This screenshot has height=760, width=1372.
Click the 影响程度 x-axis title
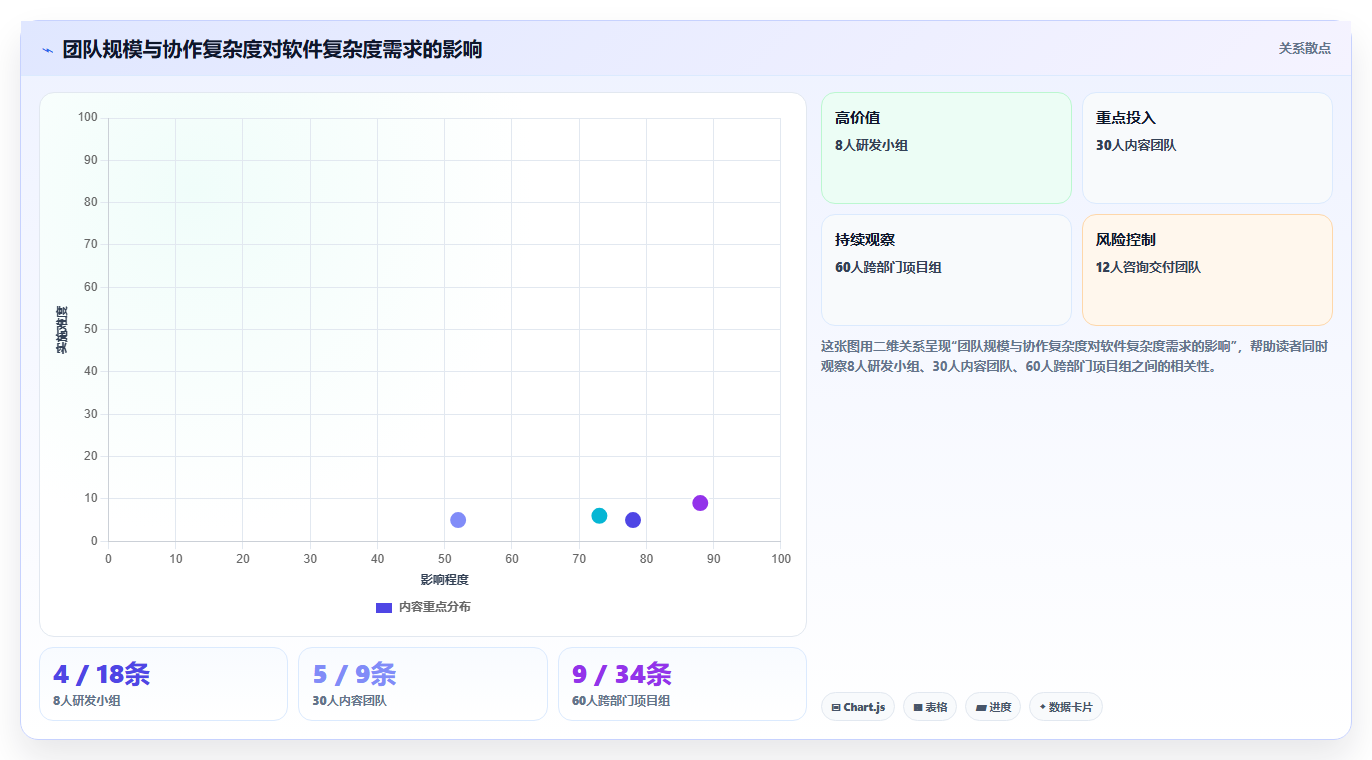coord(444,580)
